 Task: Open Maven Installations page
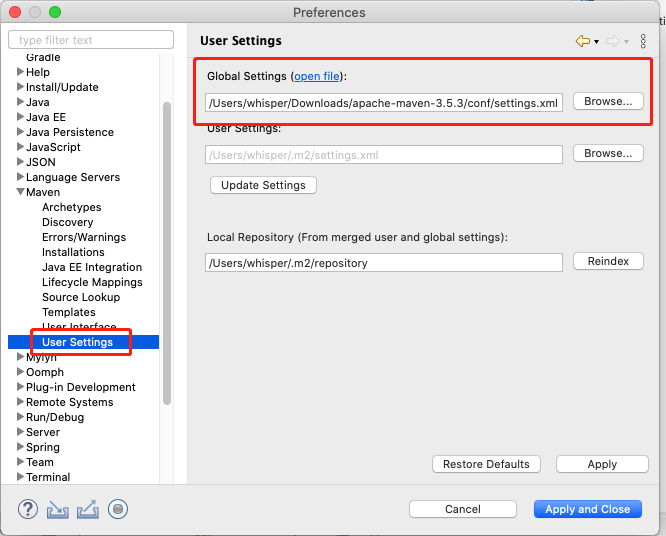click(x=73, y=252)
